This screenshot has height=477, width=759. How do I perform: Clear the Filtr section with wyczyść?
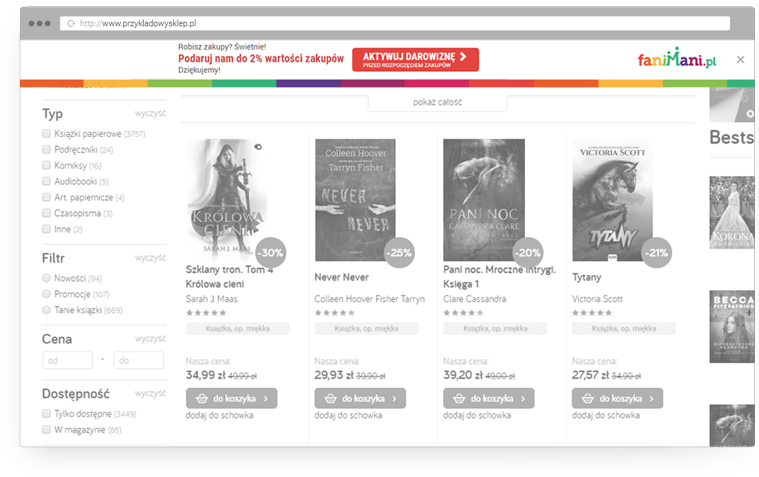[x=150, y=258]
